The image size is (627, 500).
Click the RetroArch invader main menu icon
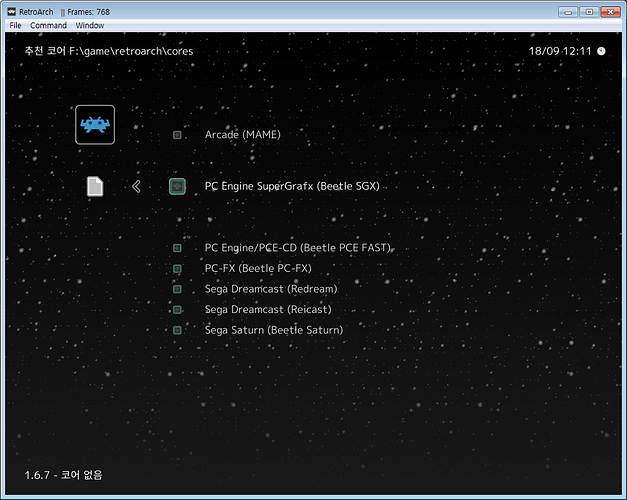(x=95, y=125)
